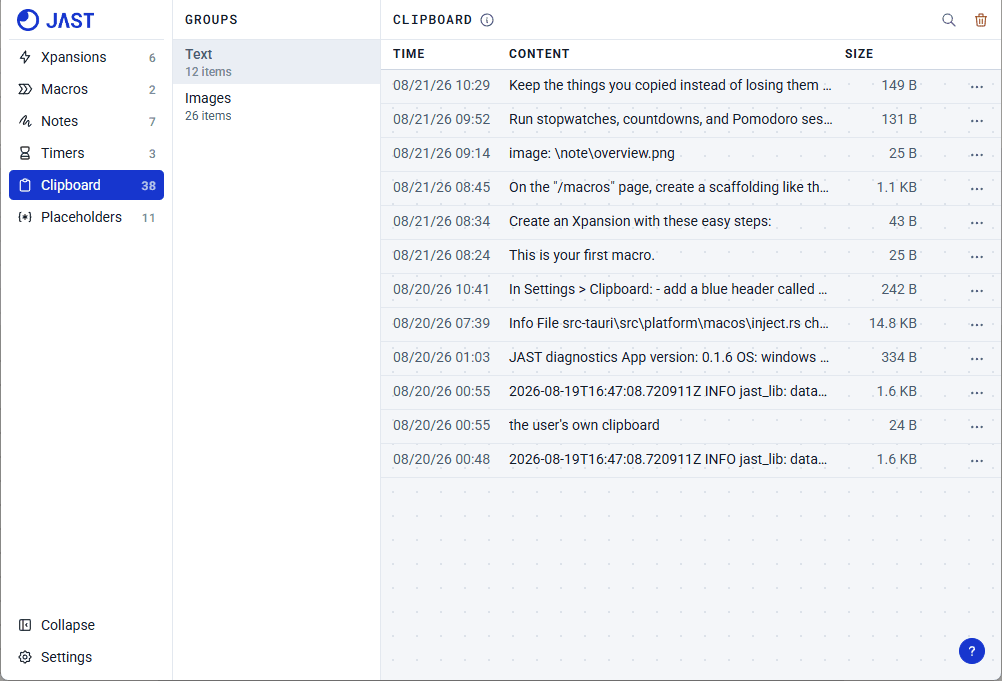Click the JAST logo icon
This screenshot has width=1002, height=681.
pos(27,20)
